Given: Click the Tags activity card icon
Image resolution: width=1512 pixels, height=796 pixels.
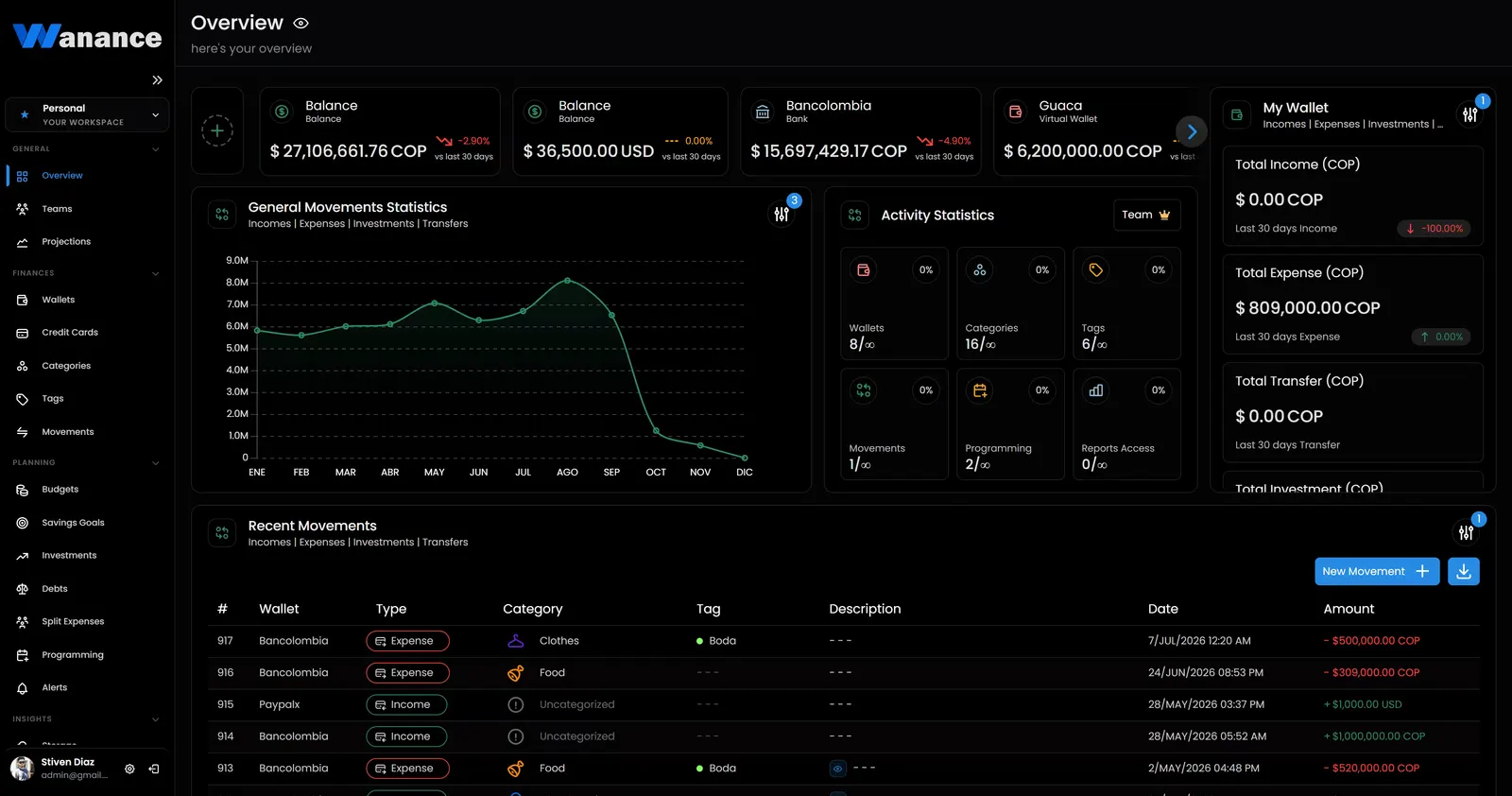Looking at the screenshot, I should pos(1096,270).
